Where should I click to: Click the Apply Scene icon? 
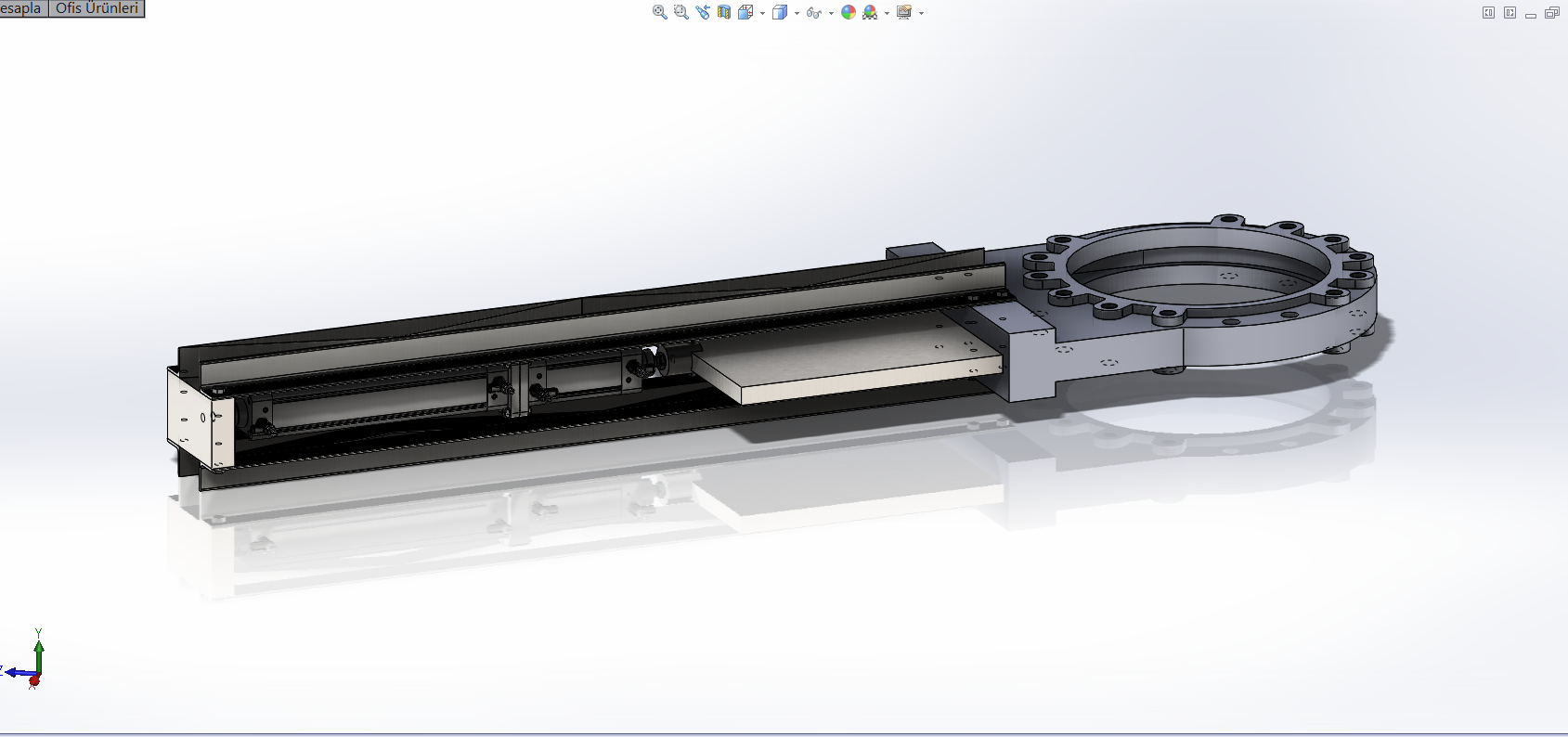(870, 12)
